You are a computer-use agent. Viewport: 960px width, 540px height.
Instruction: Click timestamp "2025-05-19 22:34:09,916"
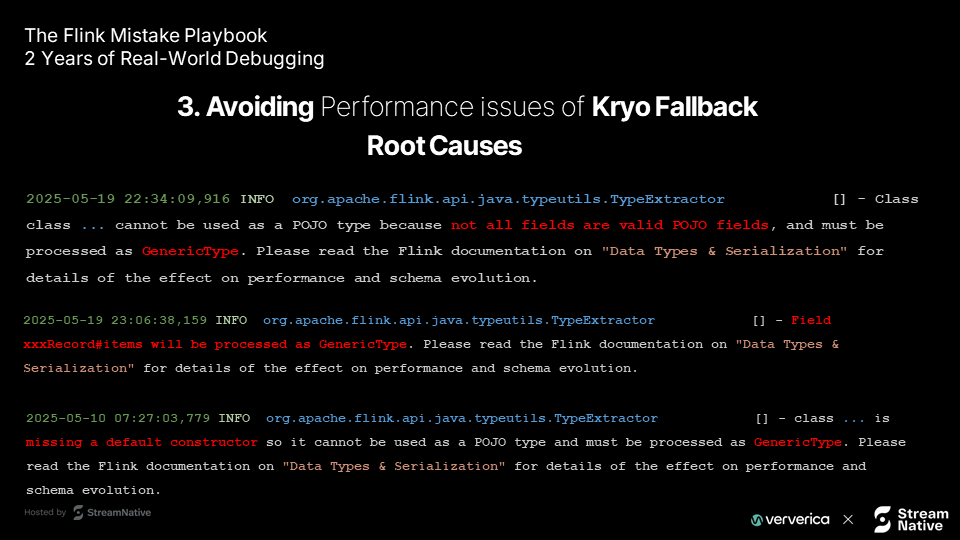[x=128, y=199]
